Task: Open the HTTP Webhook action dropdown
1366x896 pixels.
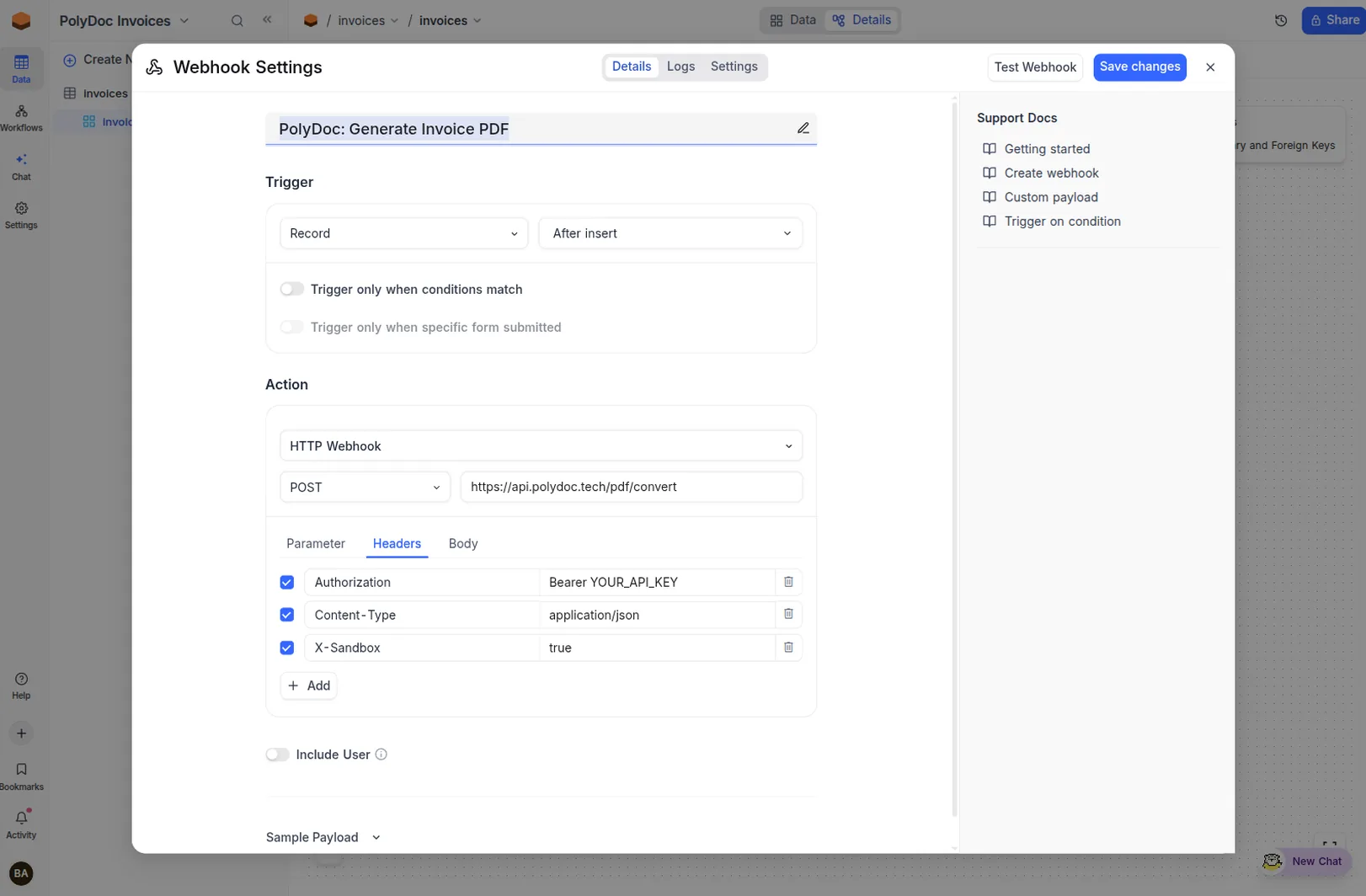Action: pos(541,445)
